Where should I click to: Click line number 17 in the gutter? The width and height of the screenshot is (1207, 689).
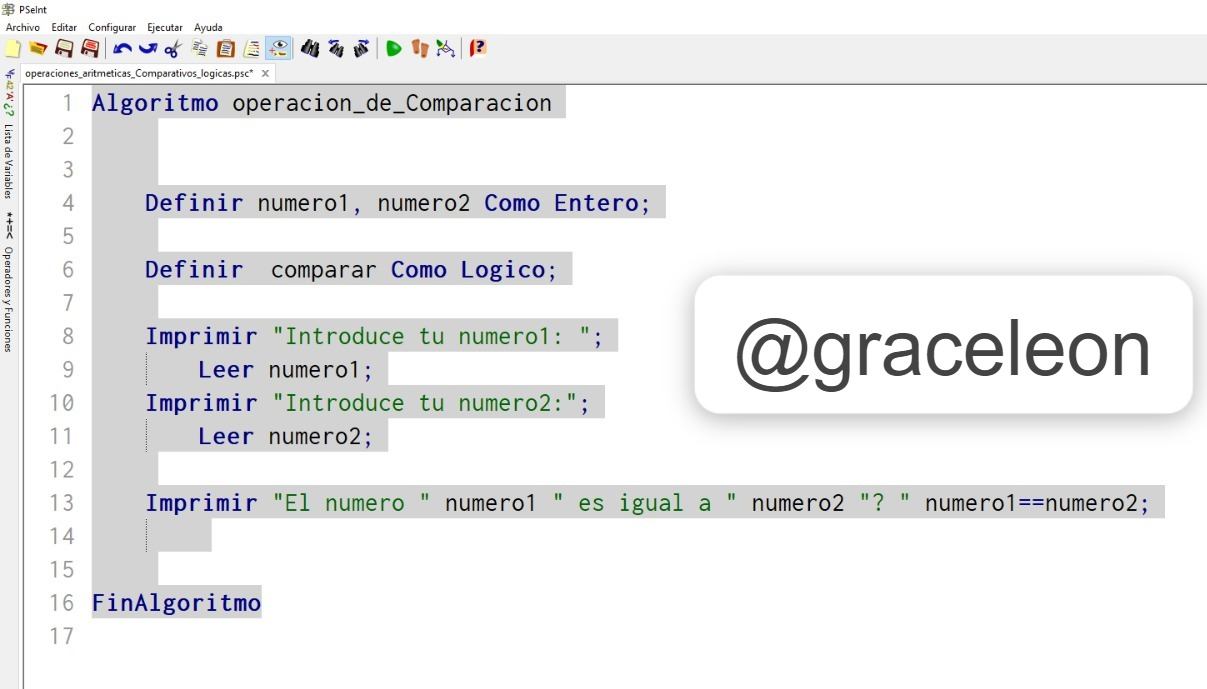click(61, 636)
